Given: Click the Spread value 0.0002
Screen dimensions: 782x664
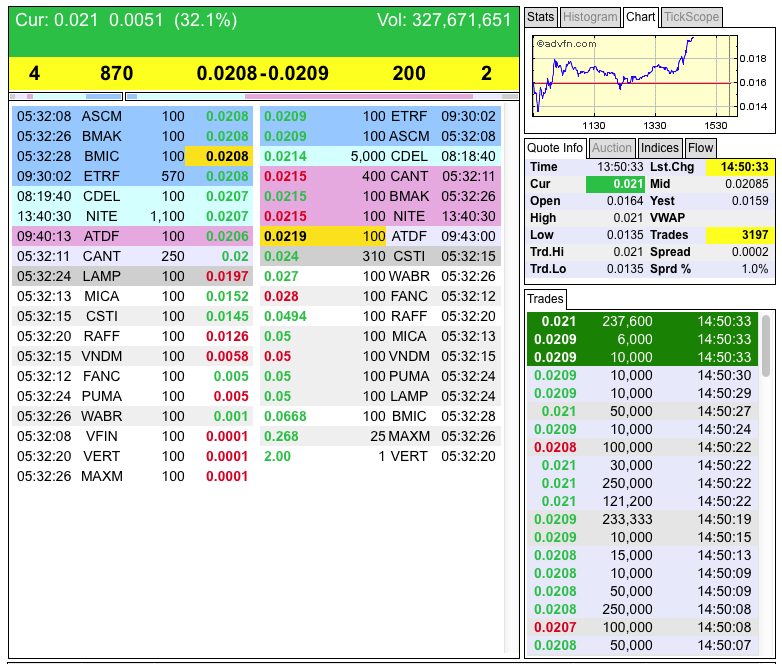Looking at the screenshot, I should click(750, 252).
